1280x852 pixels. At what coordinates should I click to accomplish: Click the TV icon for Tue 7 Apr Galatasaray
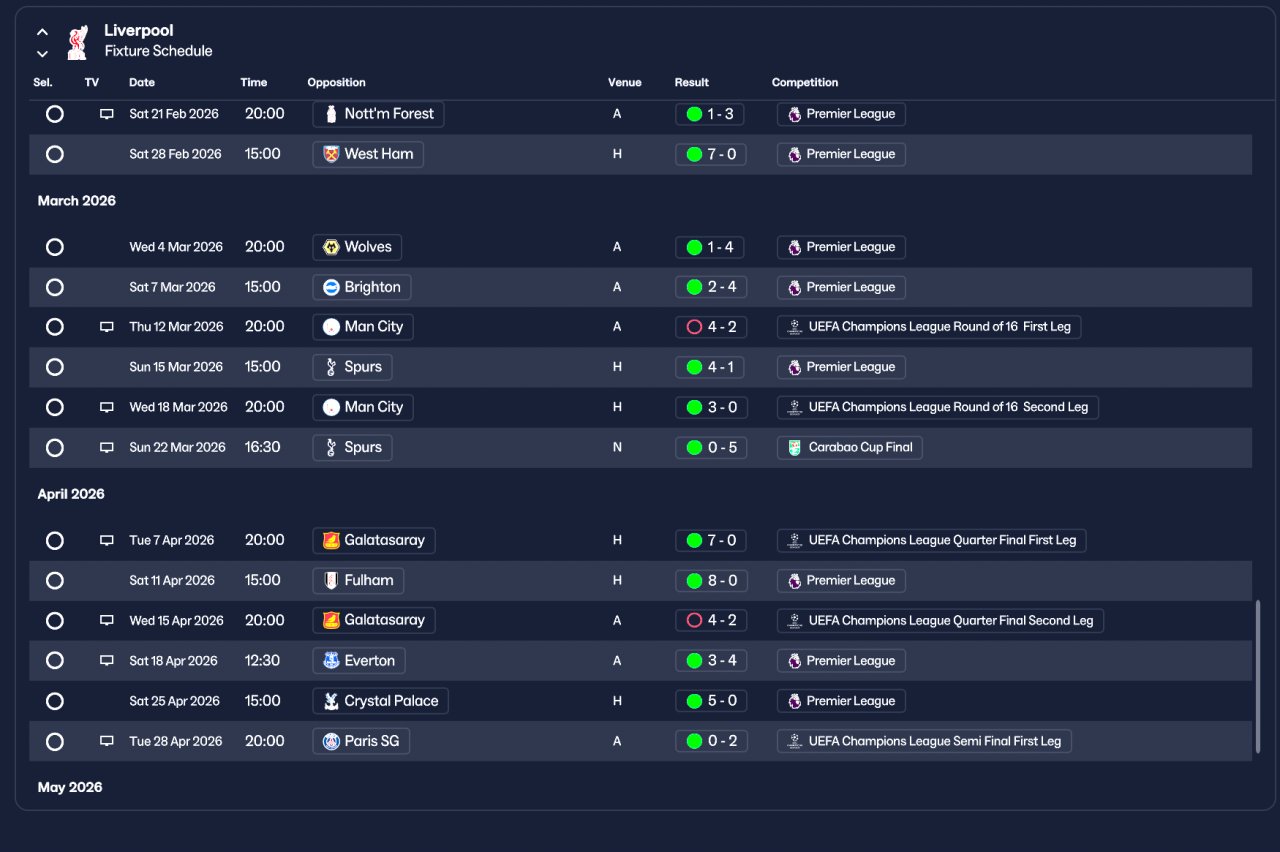click(107, 540)
